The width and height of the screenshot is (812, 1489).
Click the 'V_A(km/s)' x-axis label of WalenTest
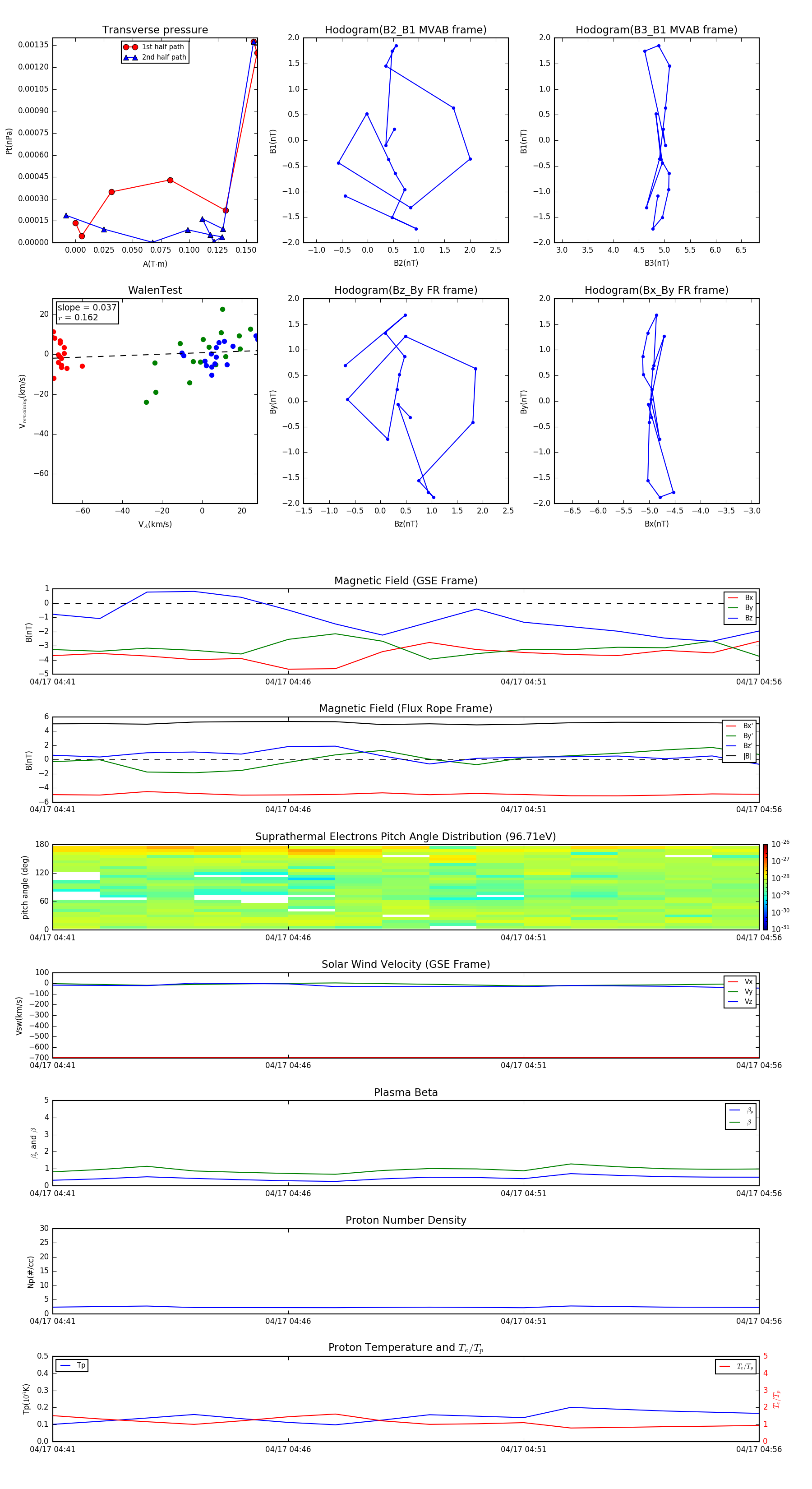pos(155,524)
